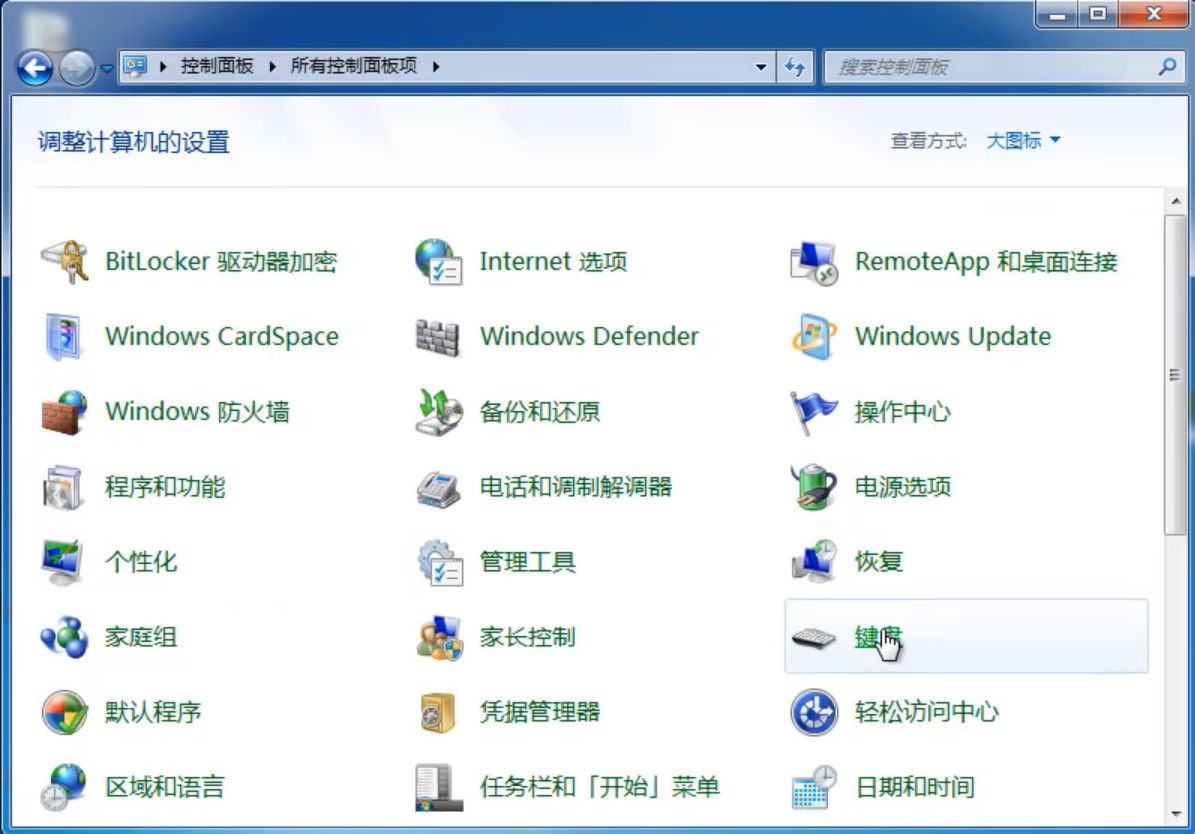Click 控制面板 breadcrumb in address bar
Screen dimensions: 1195x834
point(216,67)
